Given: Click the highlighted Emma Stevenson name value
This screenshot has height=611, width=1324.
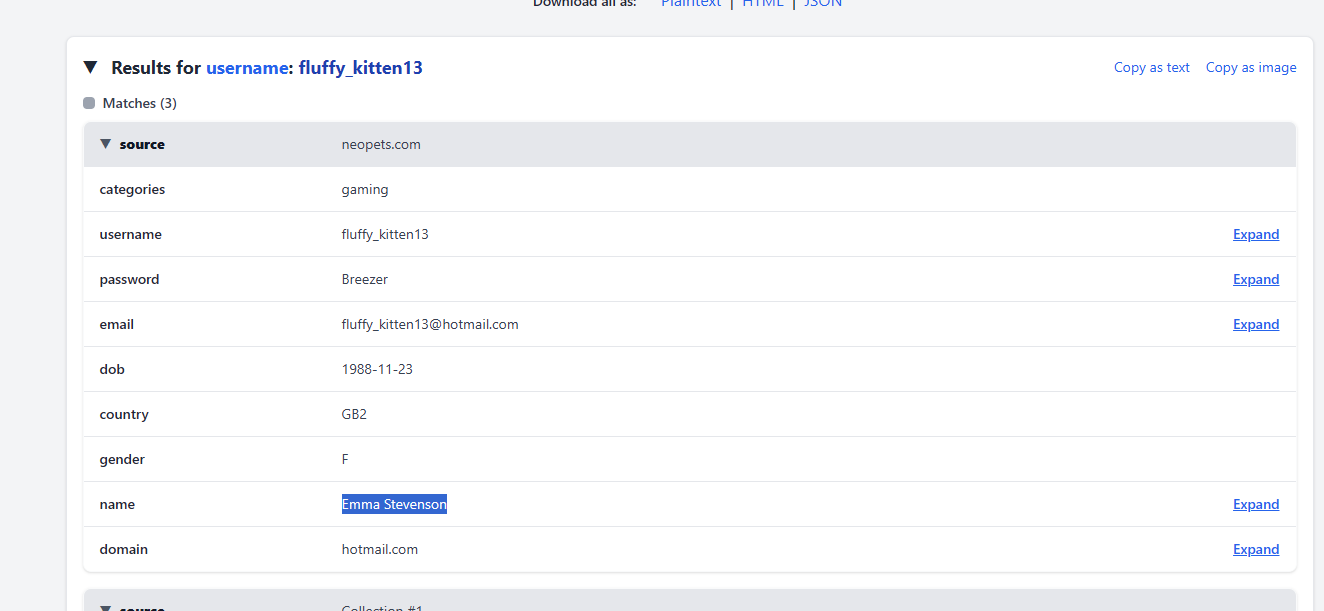Looking at the screenshot, I should pyautogui.click(x=394, y=504).
